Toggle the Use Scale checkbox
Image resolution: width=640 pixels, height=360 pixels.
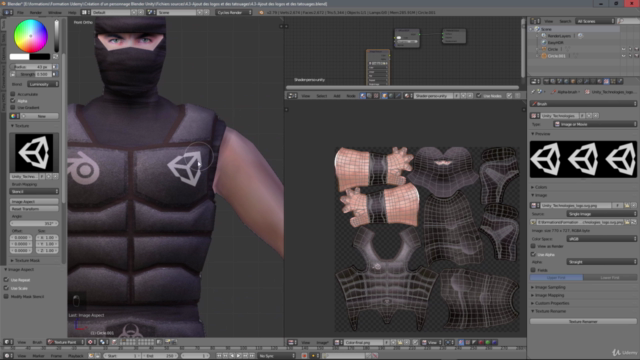[x=6, y=288]
